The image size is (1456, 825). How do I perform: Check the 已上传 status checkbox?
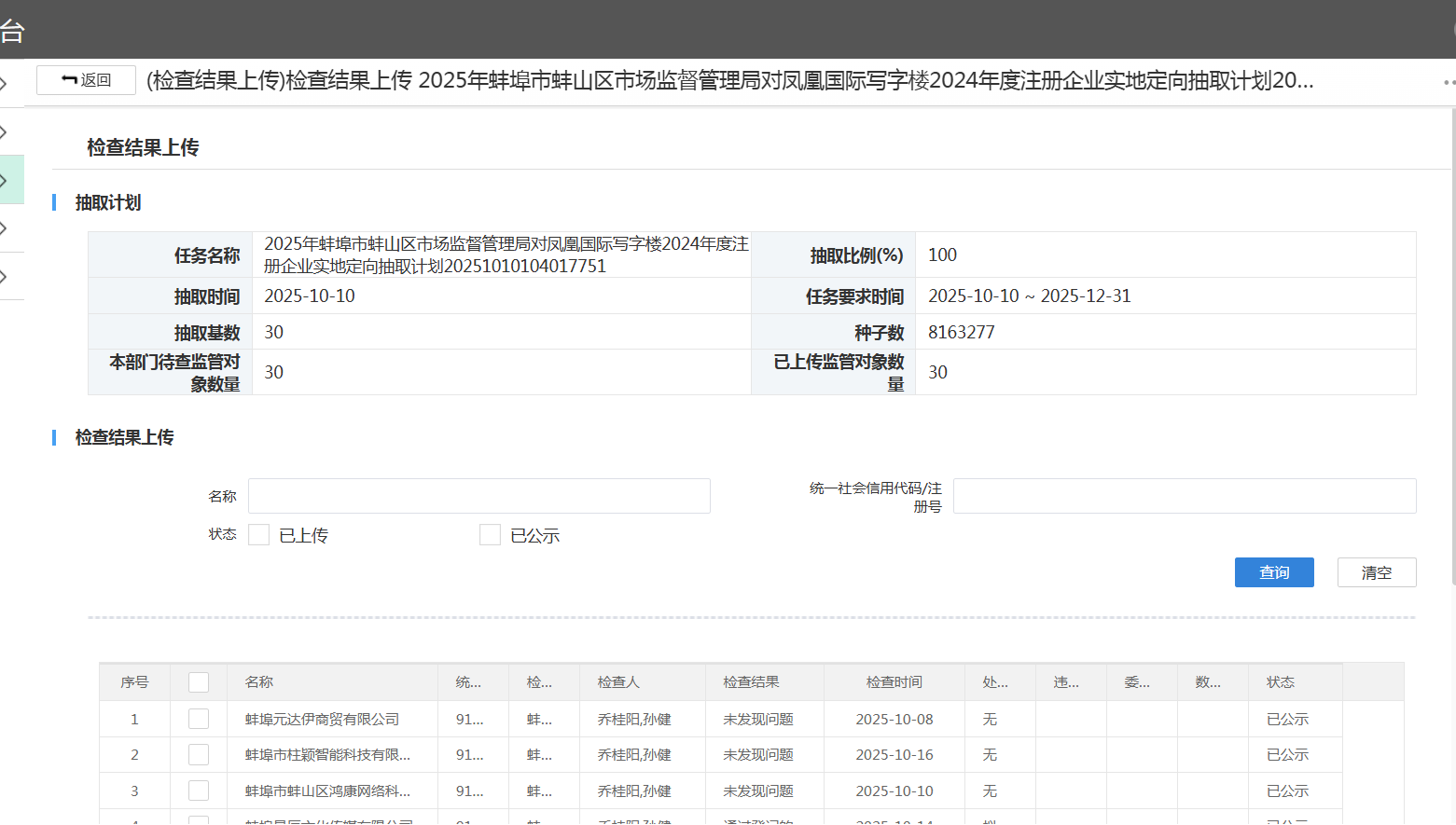(259, 535)
